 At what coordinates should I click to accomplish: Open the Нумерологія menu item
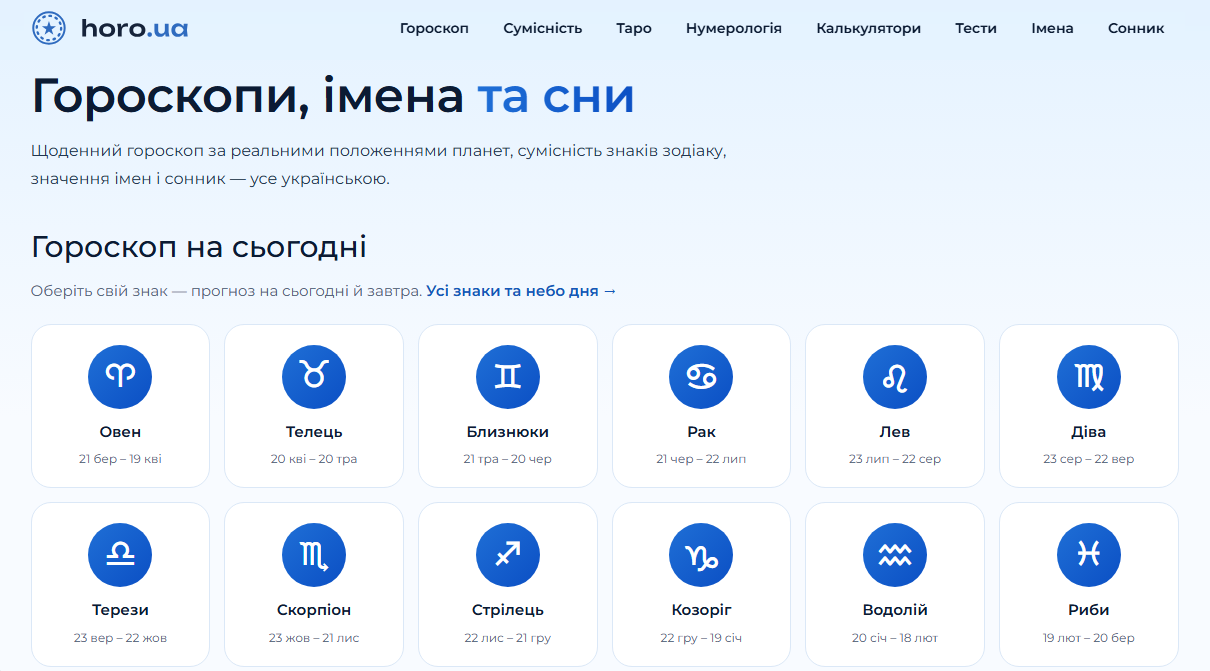(x=734, y=28)
